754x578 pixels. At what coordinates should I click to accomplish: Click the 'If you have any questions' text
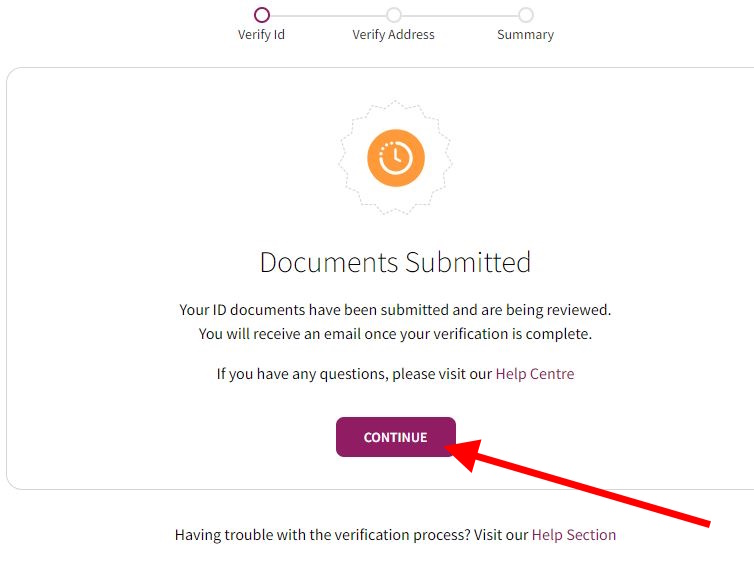point(354,374)
